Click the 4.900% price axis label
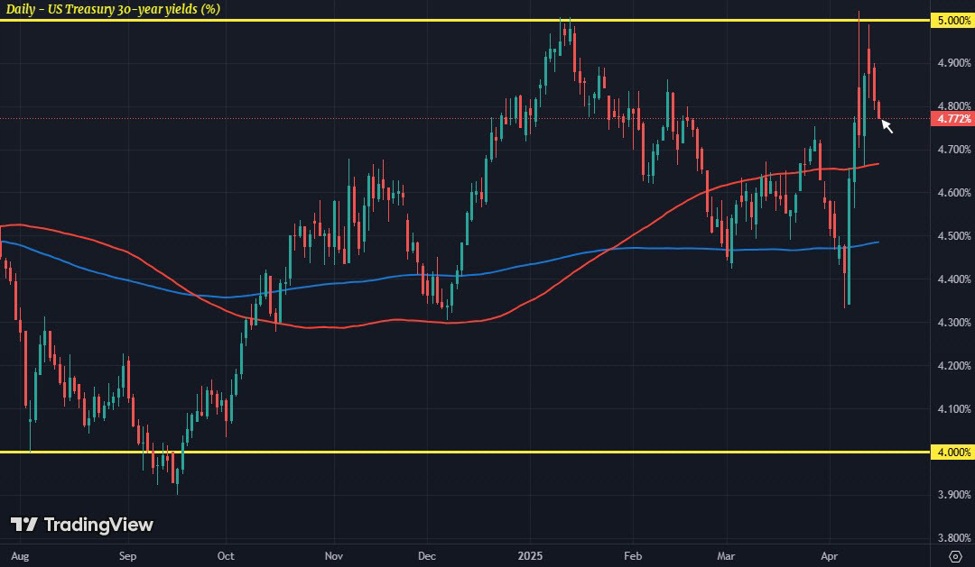 951,63
